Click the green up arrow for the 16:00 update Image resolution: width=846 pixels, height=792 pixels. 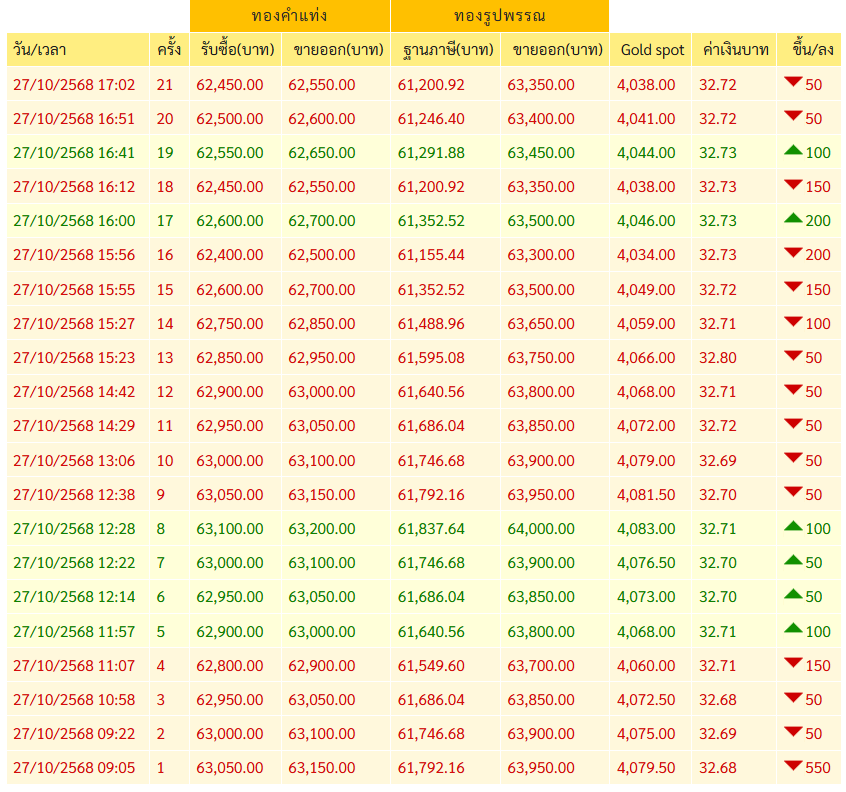[793, 219]
